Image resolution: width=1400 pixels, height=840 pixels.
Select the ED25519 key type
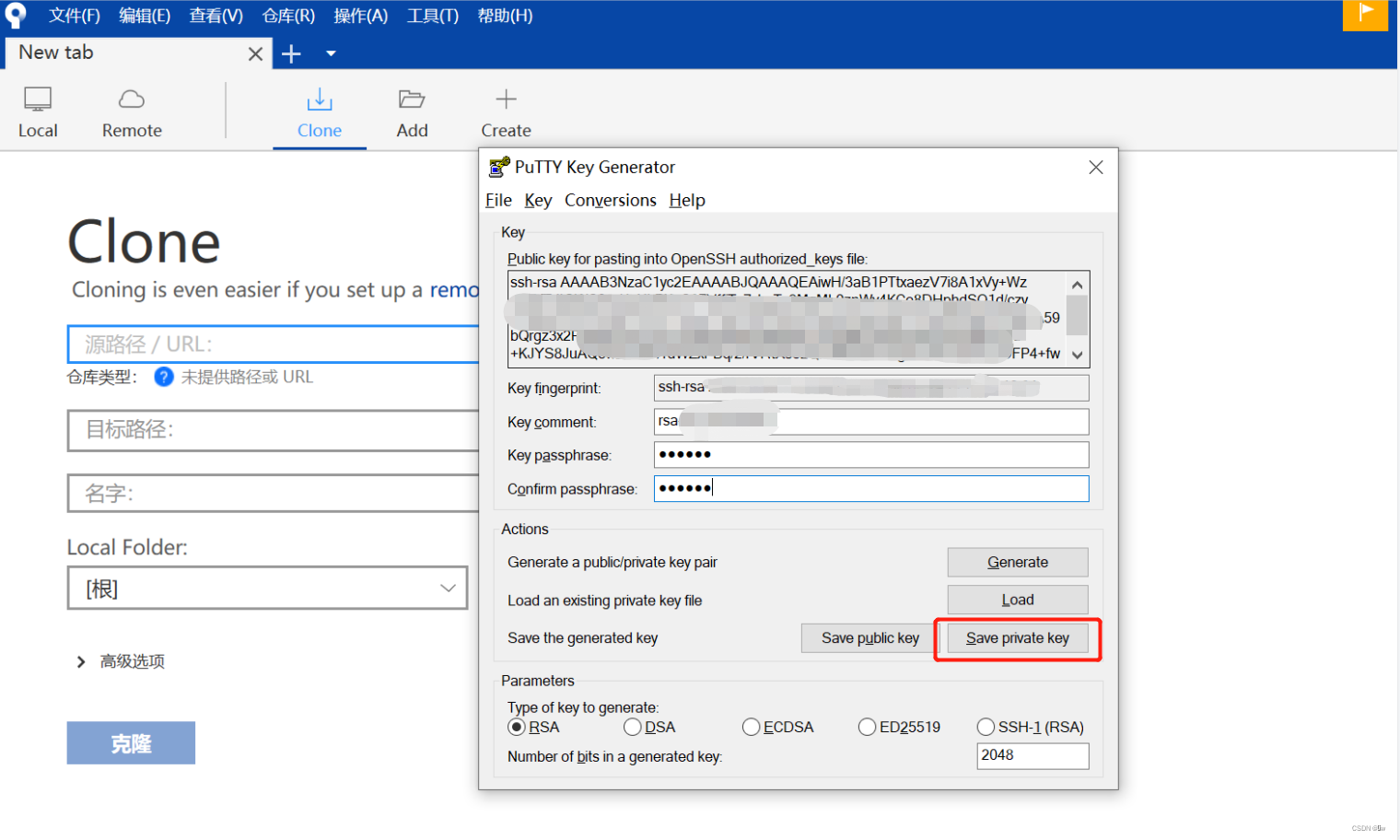pos(899,727)
